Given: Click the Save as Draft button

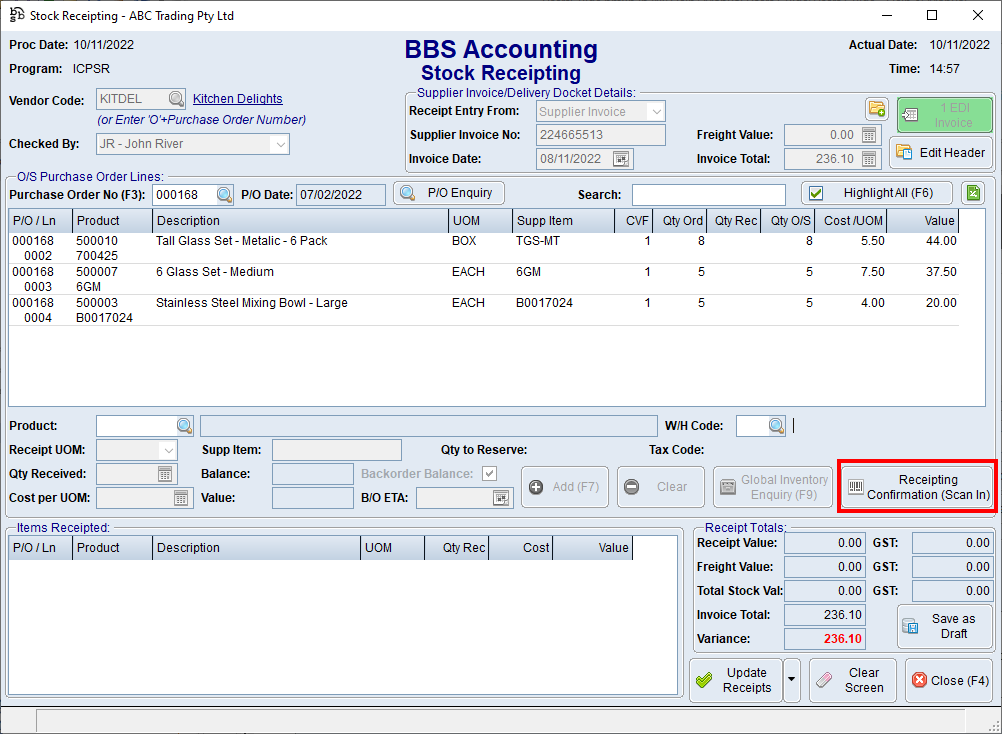Looking at the screenshot, I should coord(944,626).
